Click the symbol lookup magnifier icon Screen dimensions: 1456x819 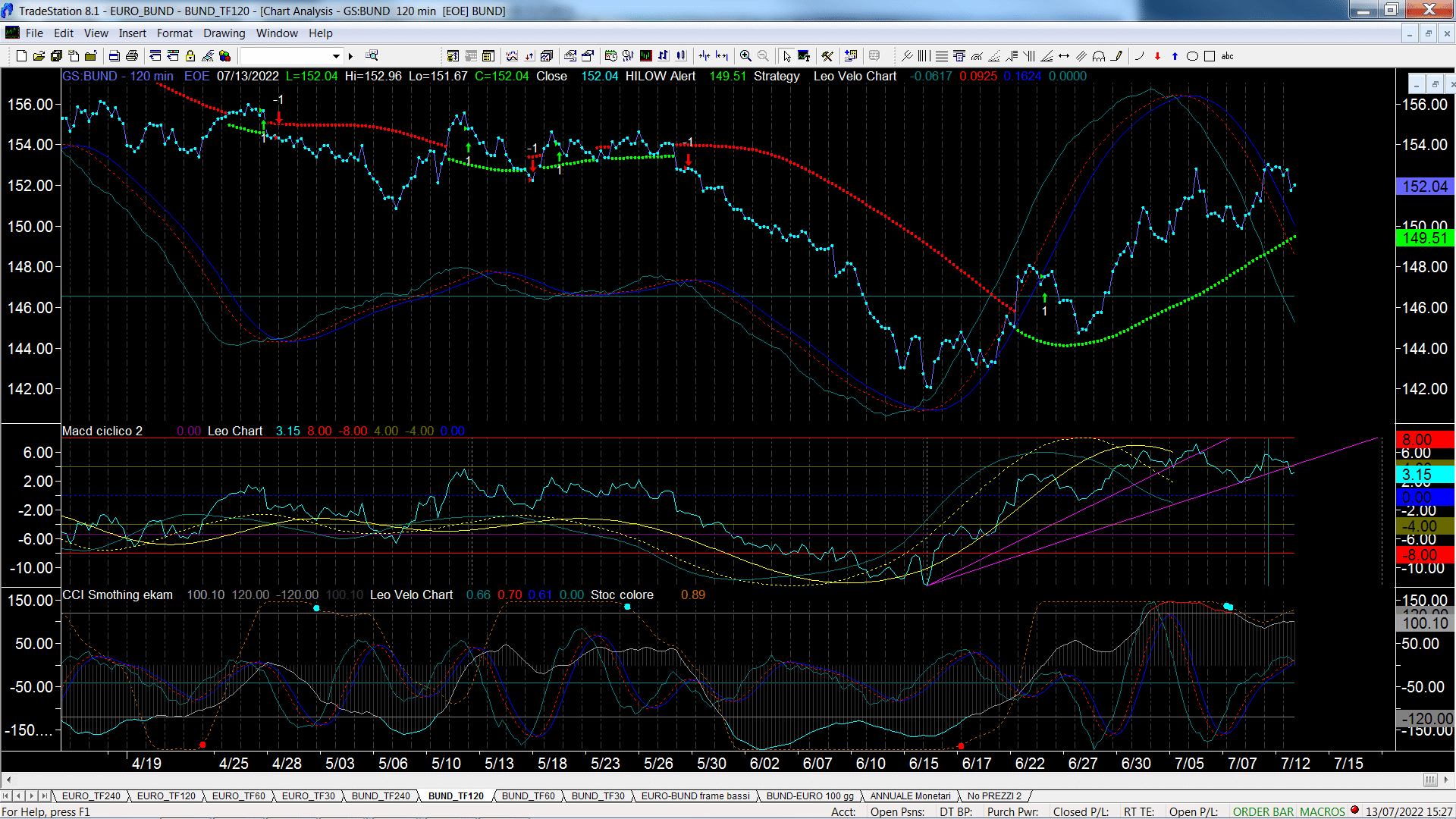372,55
